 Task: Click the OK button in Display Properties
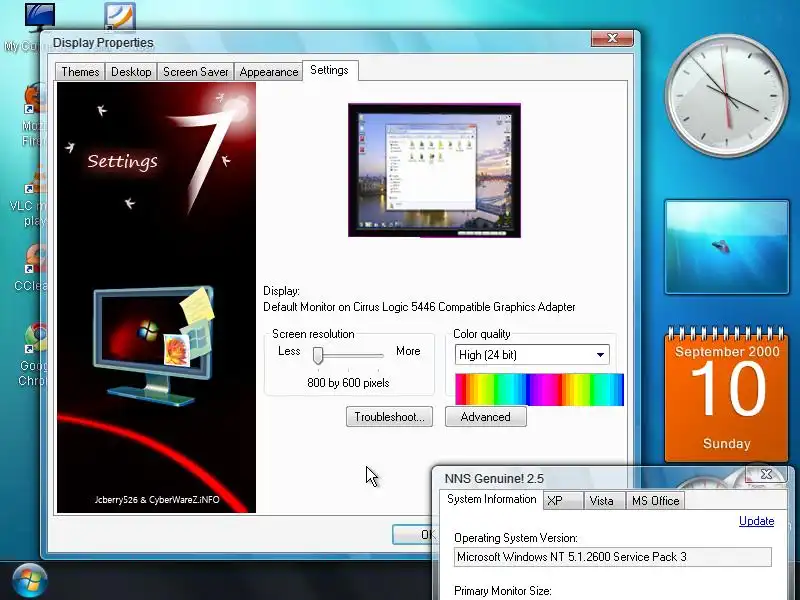pos(414,534)
